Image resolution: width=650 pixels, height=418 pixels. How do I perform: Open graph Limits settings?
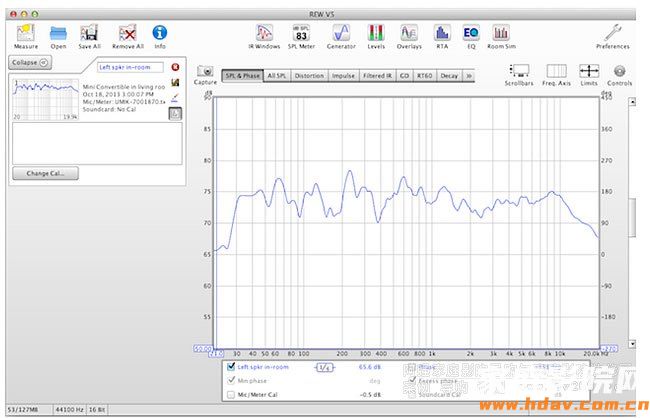coord(589,75)
